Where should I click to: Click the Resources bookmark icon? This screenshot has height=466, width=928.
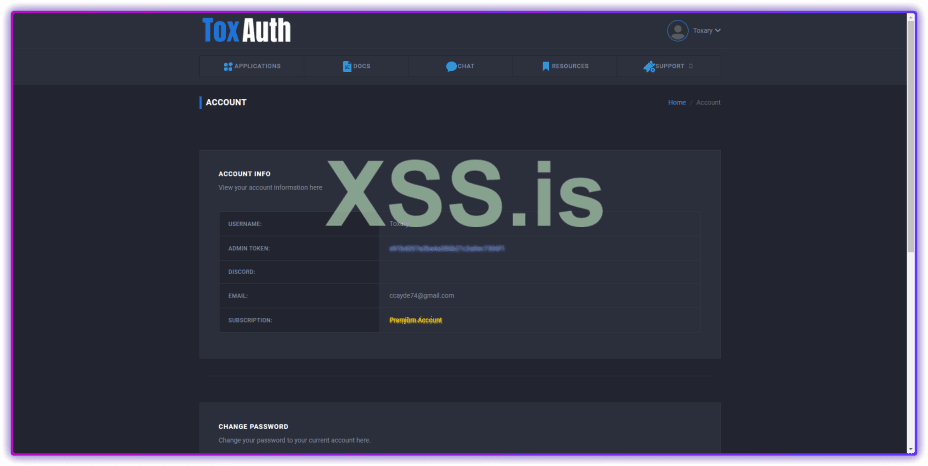546,66
